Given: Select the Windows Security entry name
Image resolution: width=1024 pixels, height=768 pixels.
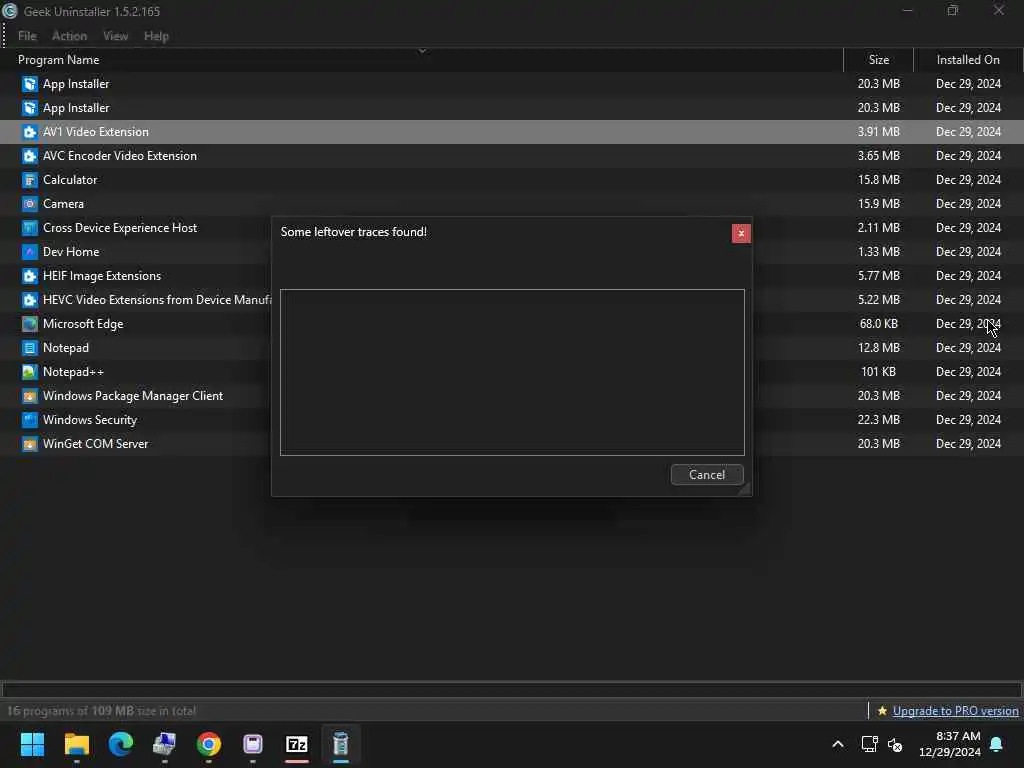Looking at the screenshot, I should click(90, 420).
